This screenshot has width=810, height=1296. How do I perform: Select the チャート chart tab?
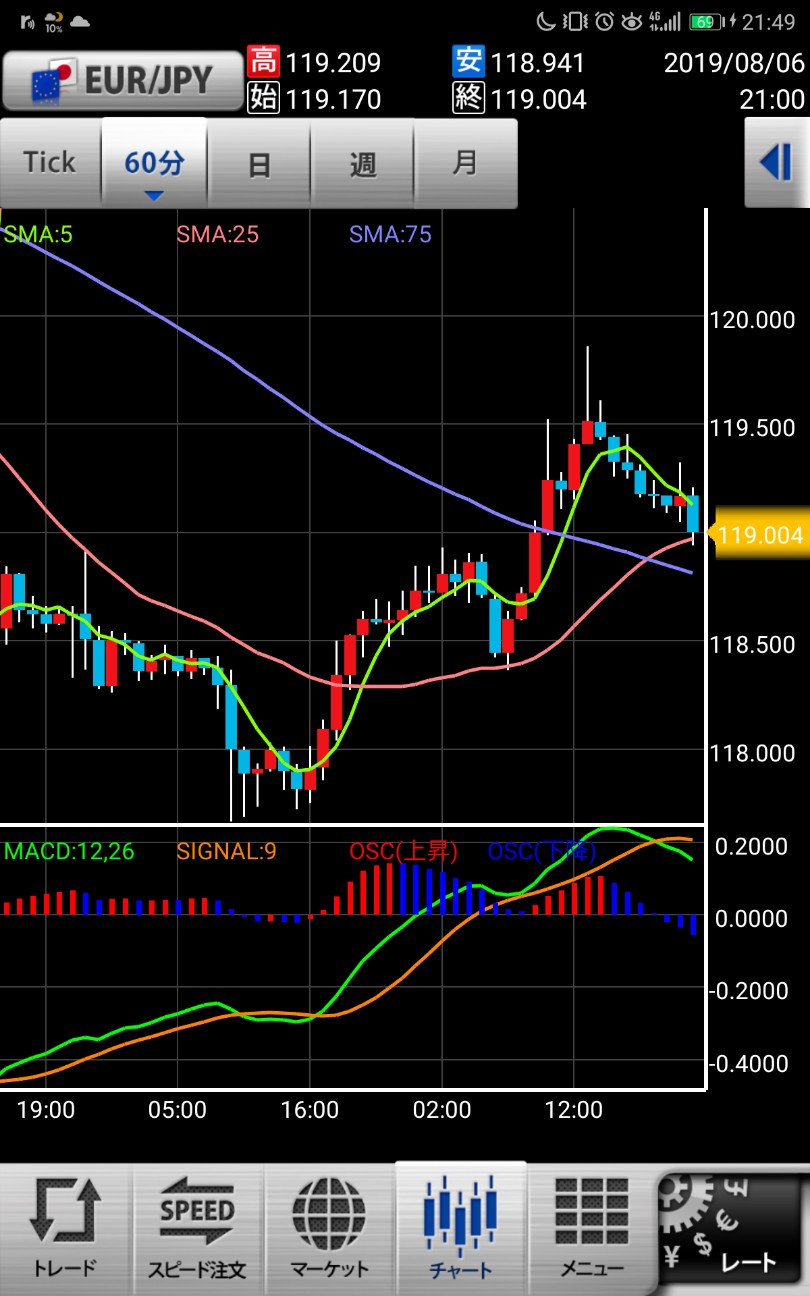pos(461,1229)
